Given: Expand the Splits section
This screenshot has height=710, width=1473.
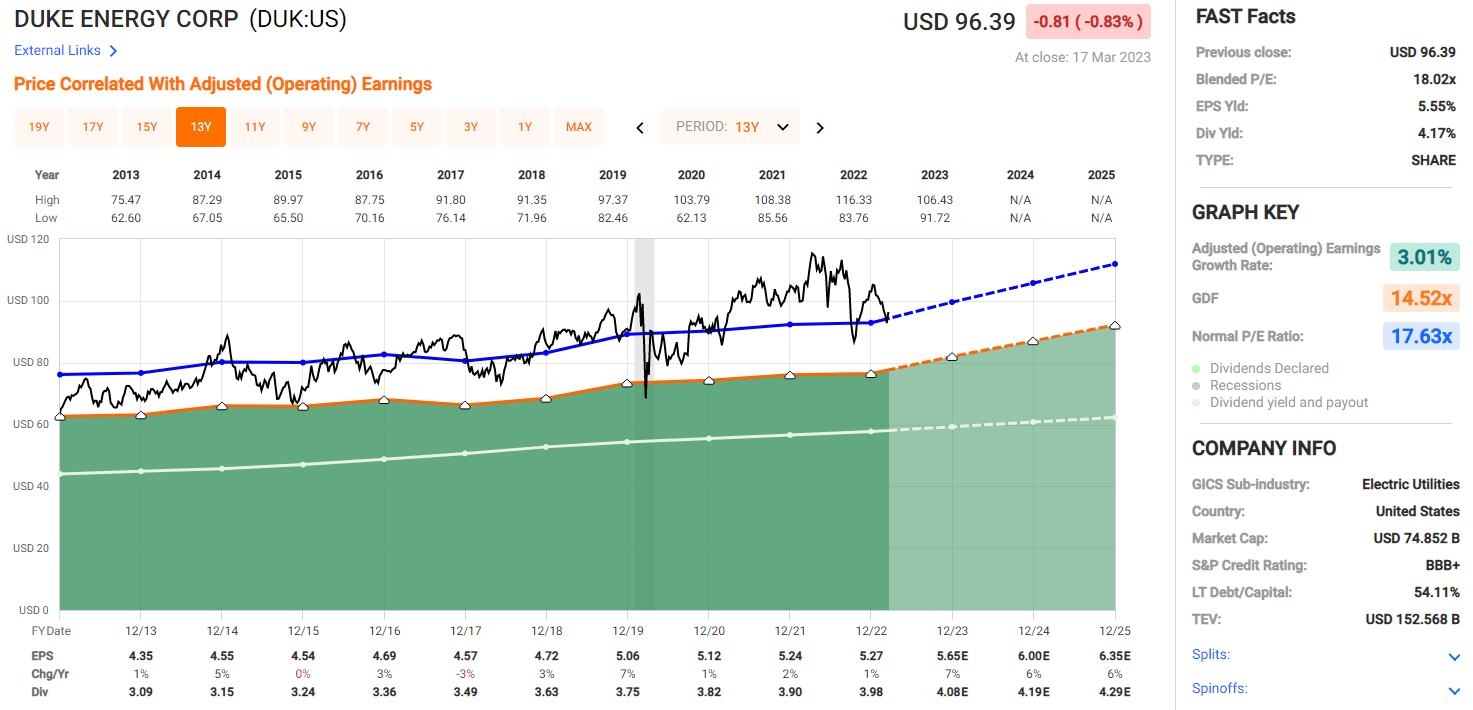Looking at the screenshot, I should pyautogui.click(x=1454, y=657).
